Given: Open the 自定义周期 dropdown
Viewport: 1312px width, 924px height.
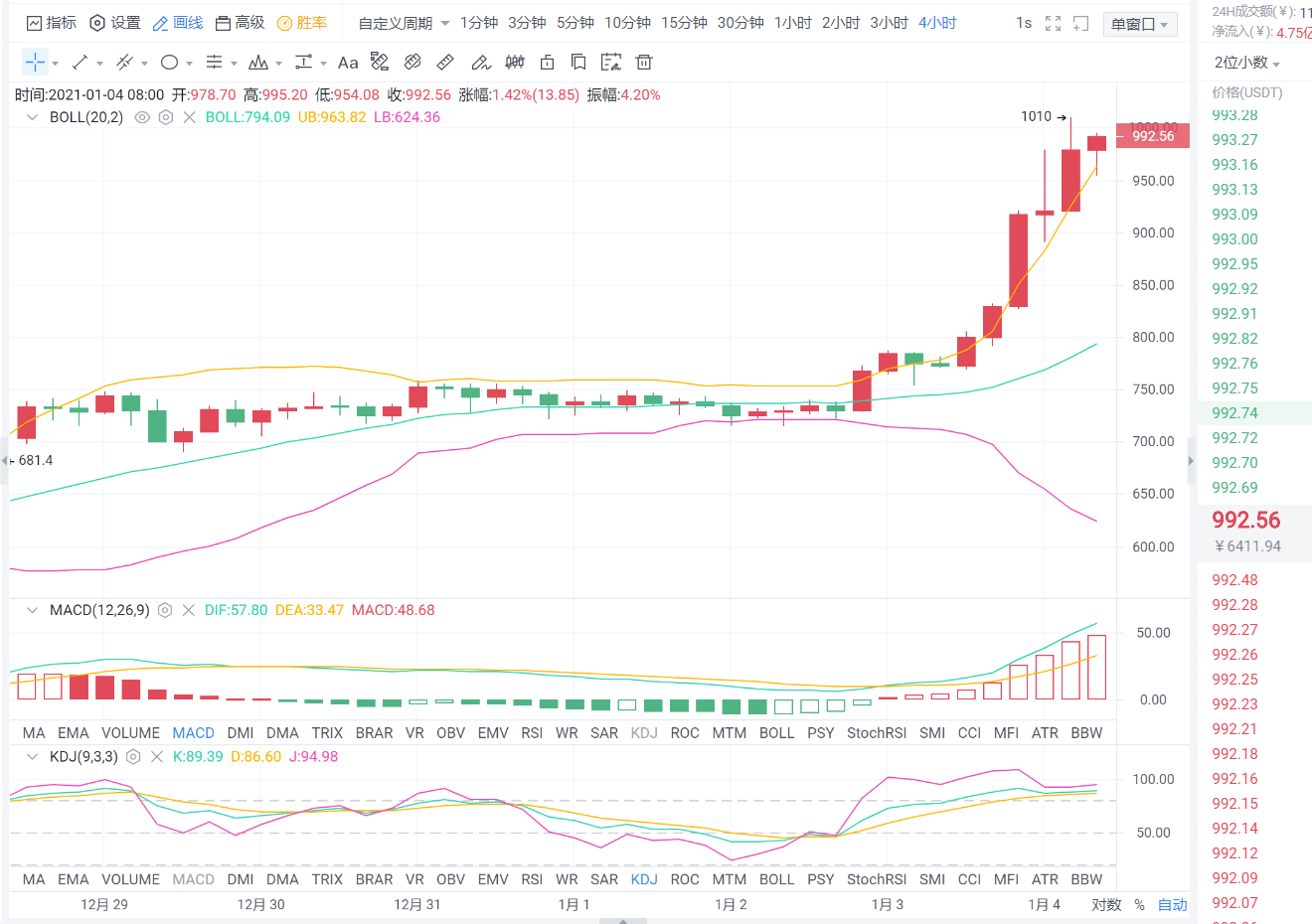Looking at the screenshot, I should pyautogui.click(x=398, y=22).
